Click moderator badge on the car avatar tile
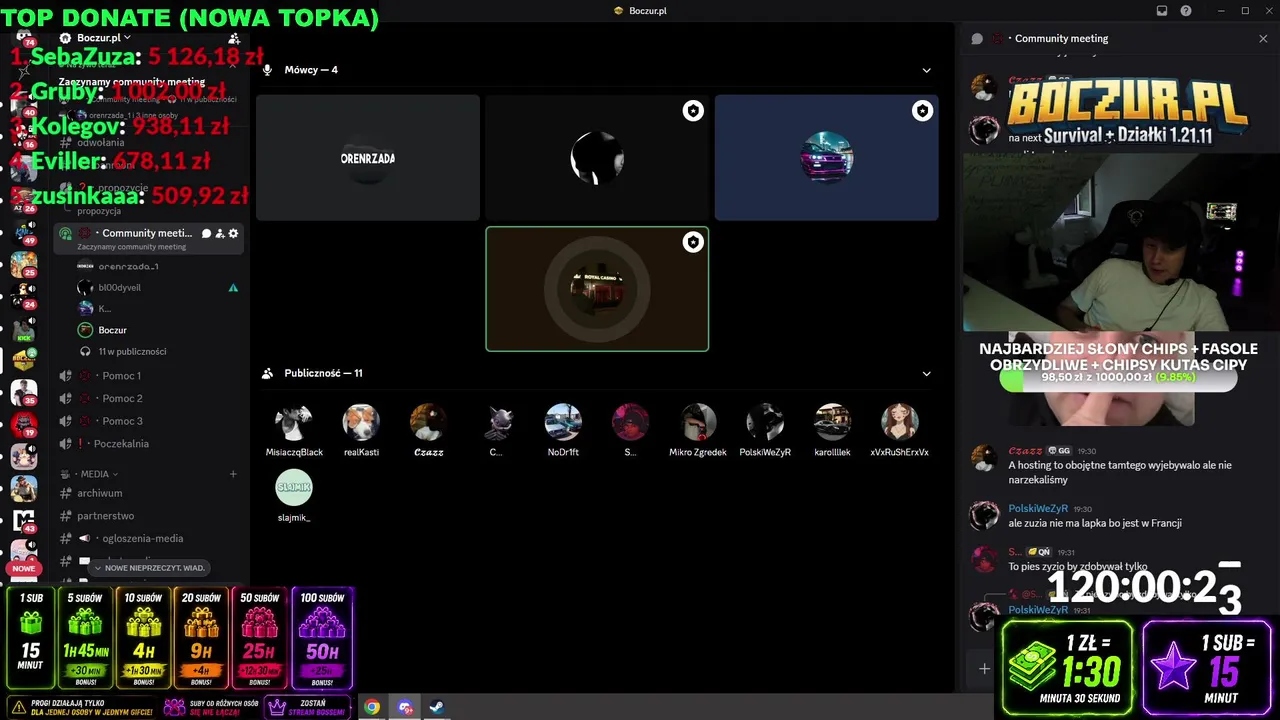1280x720 pixels. [x=922, y=111]
